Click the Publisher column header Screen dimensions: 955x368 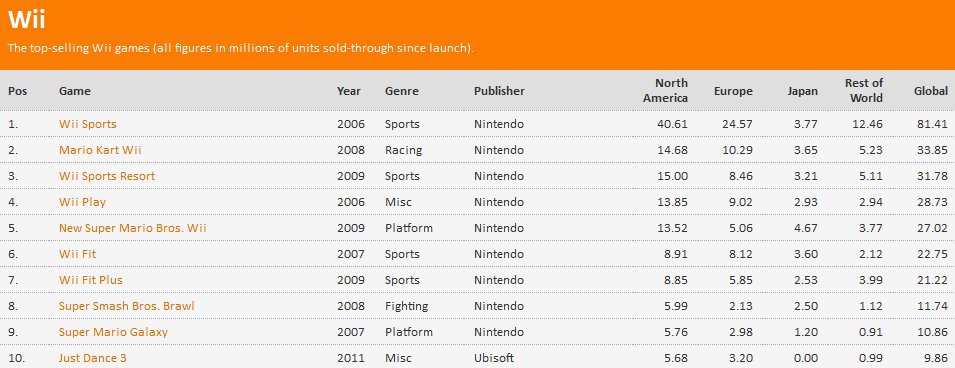click(x=499, y=91)
